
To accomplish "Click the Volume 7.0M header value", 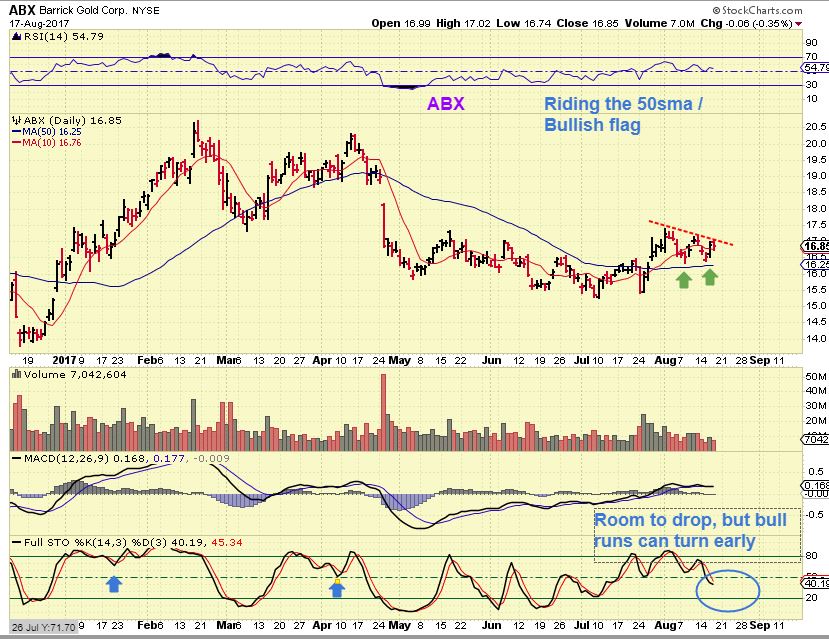I will [x=659, y=24].
